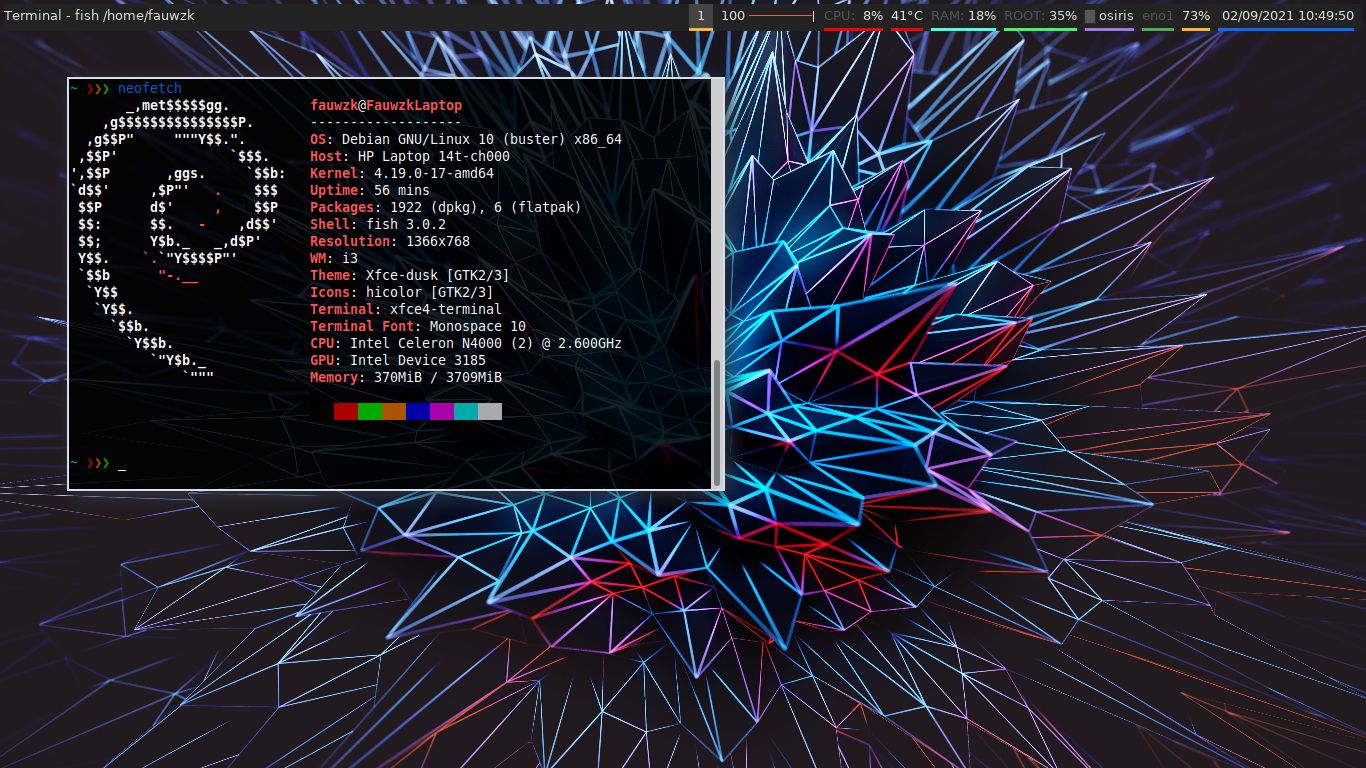
Task: Select the cyan color block in neofetch
Action: coord(466,411)
